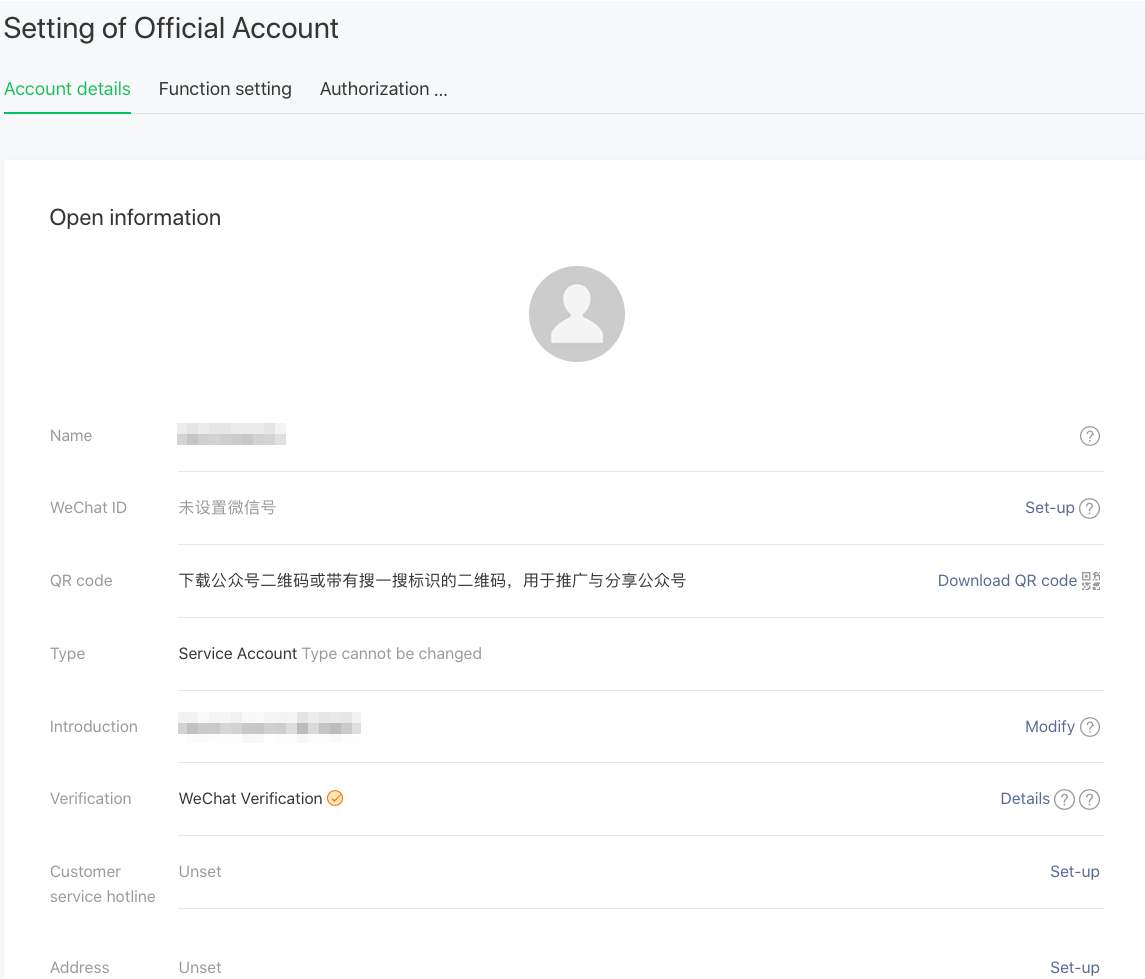
Task: Click Download QR code link
Action: pyautogui.click(x=1008, y=580)
